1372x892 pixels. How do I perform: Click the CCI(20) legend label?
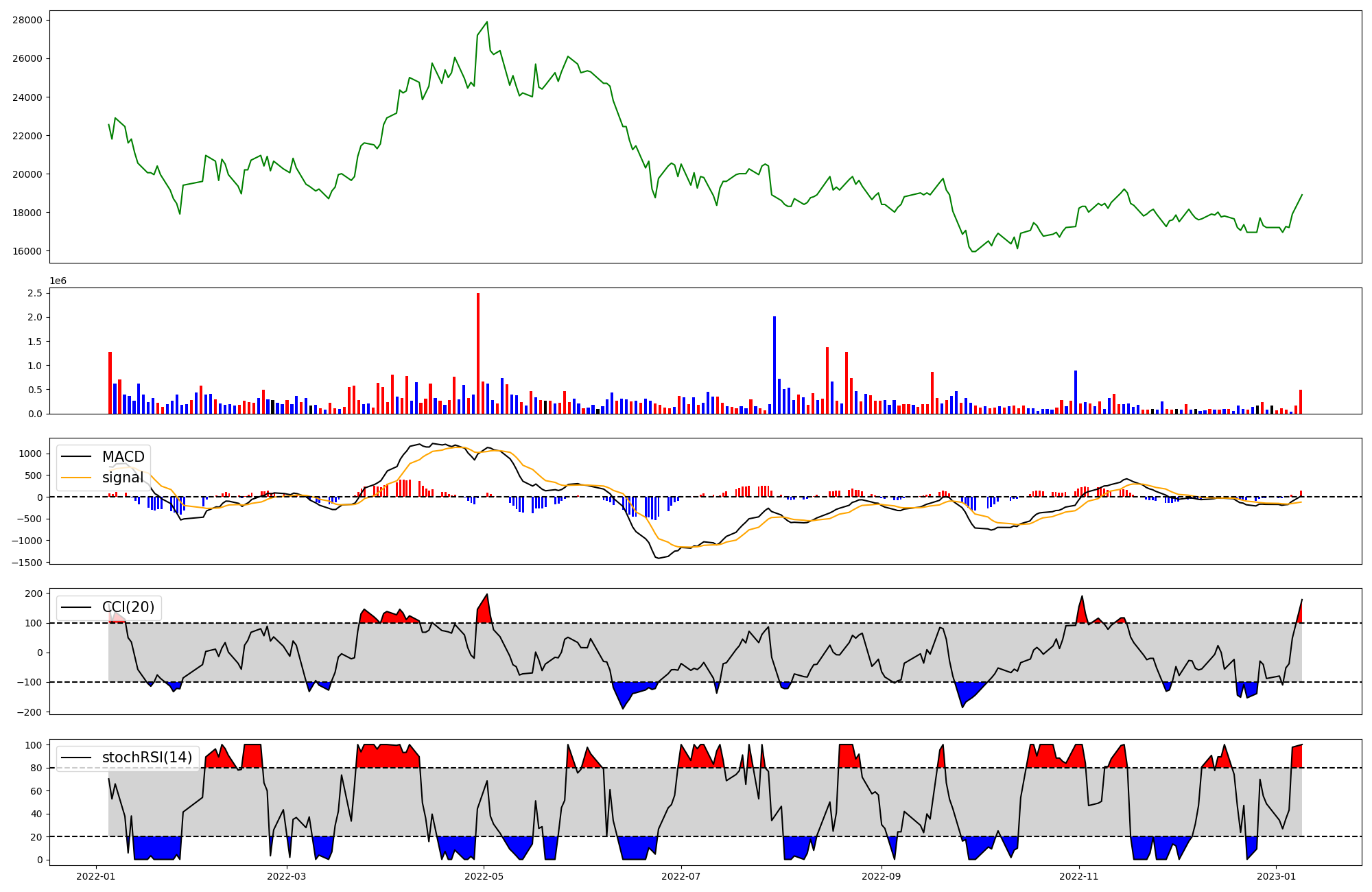[128, 607]
